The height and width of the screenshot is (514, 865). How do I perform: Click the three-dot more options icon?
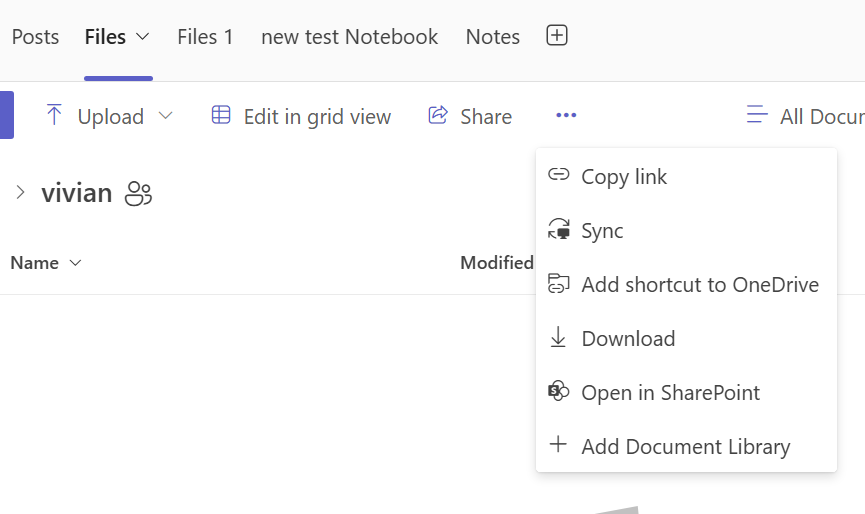pos(566,116)
